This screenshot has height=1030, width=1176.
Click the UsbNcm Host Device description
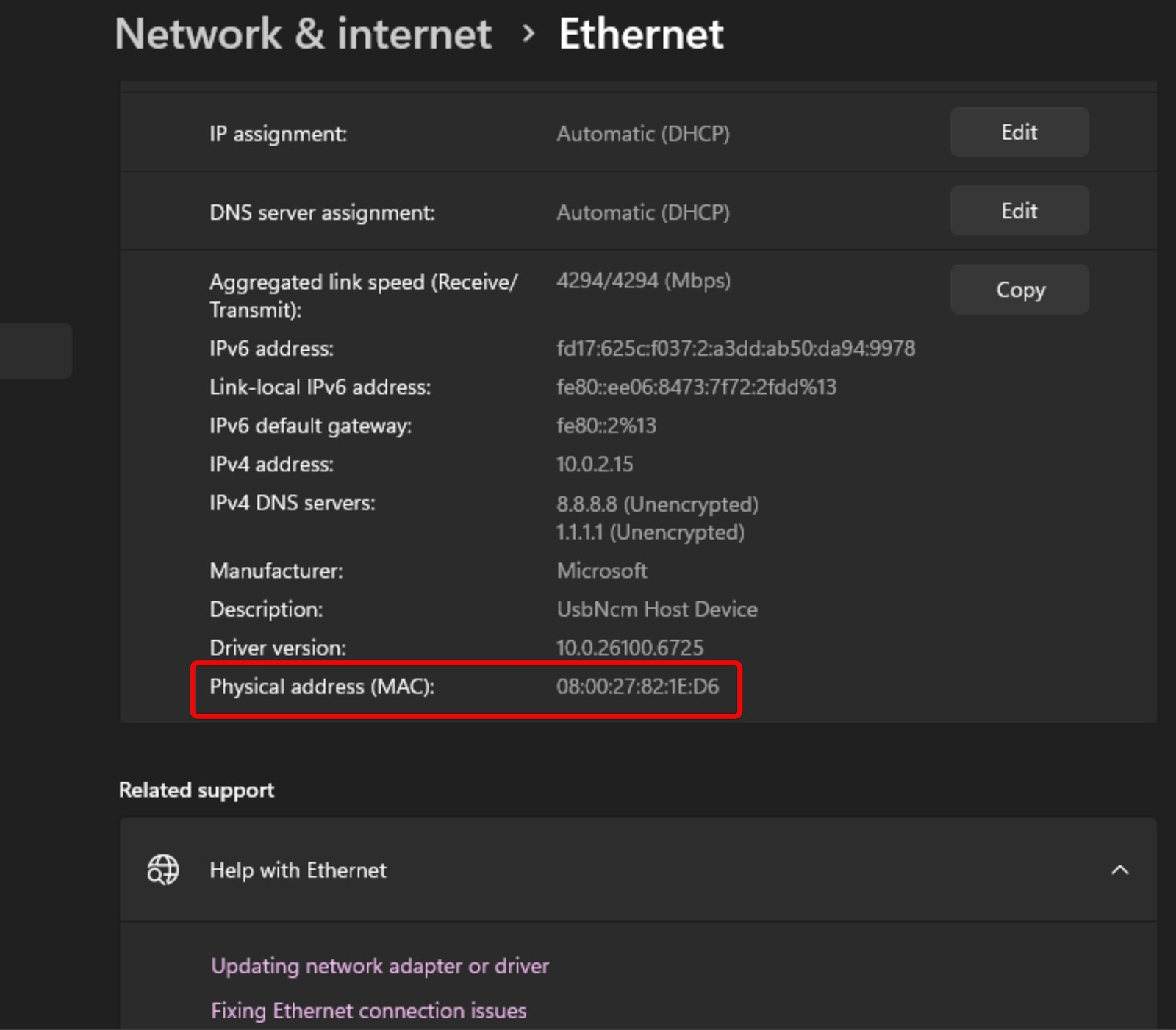[x=657, y=609]
